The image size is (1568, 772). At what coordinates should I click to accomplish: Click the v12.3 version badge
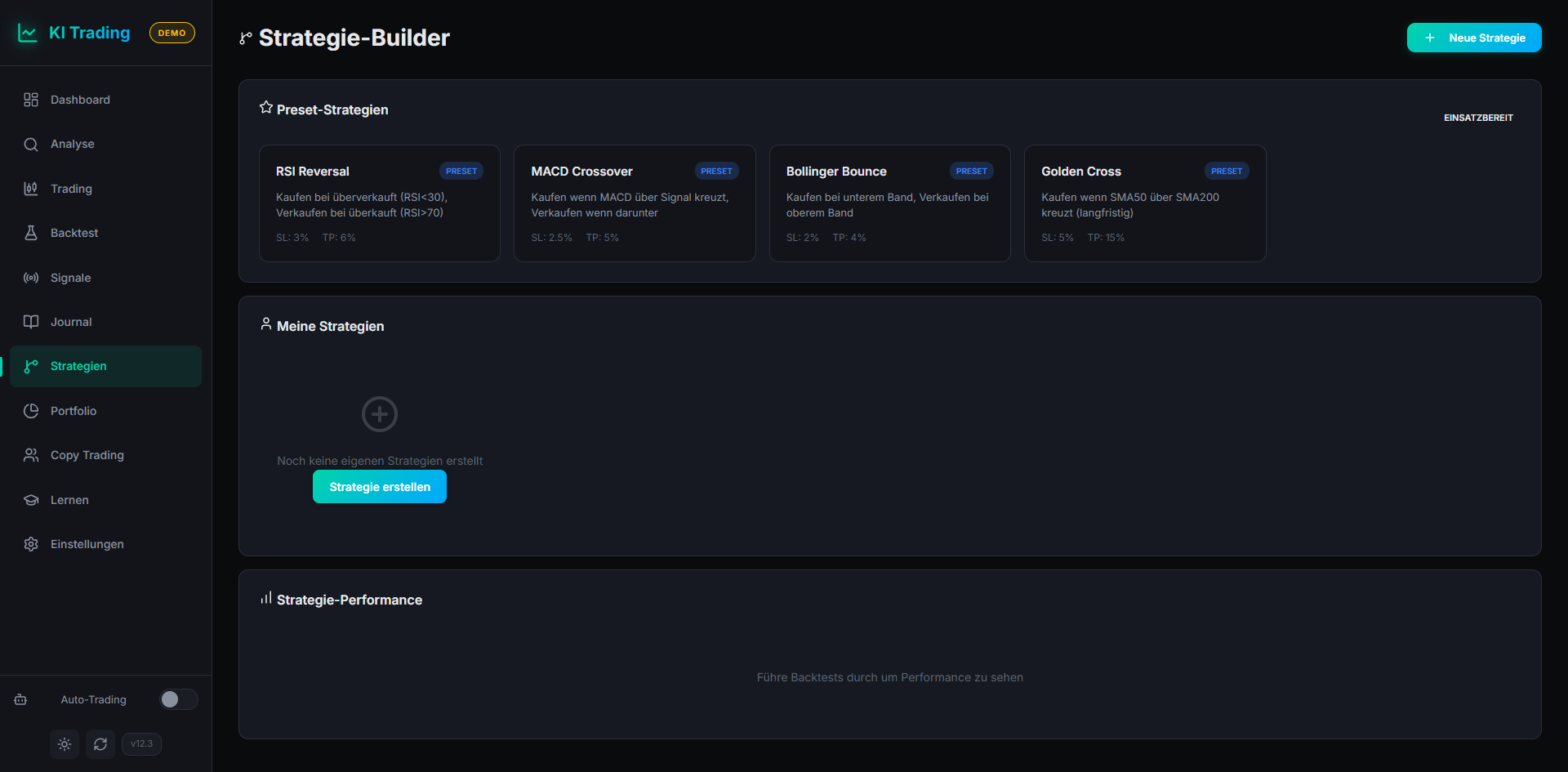(141, 744)
